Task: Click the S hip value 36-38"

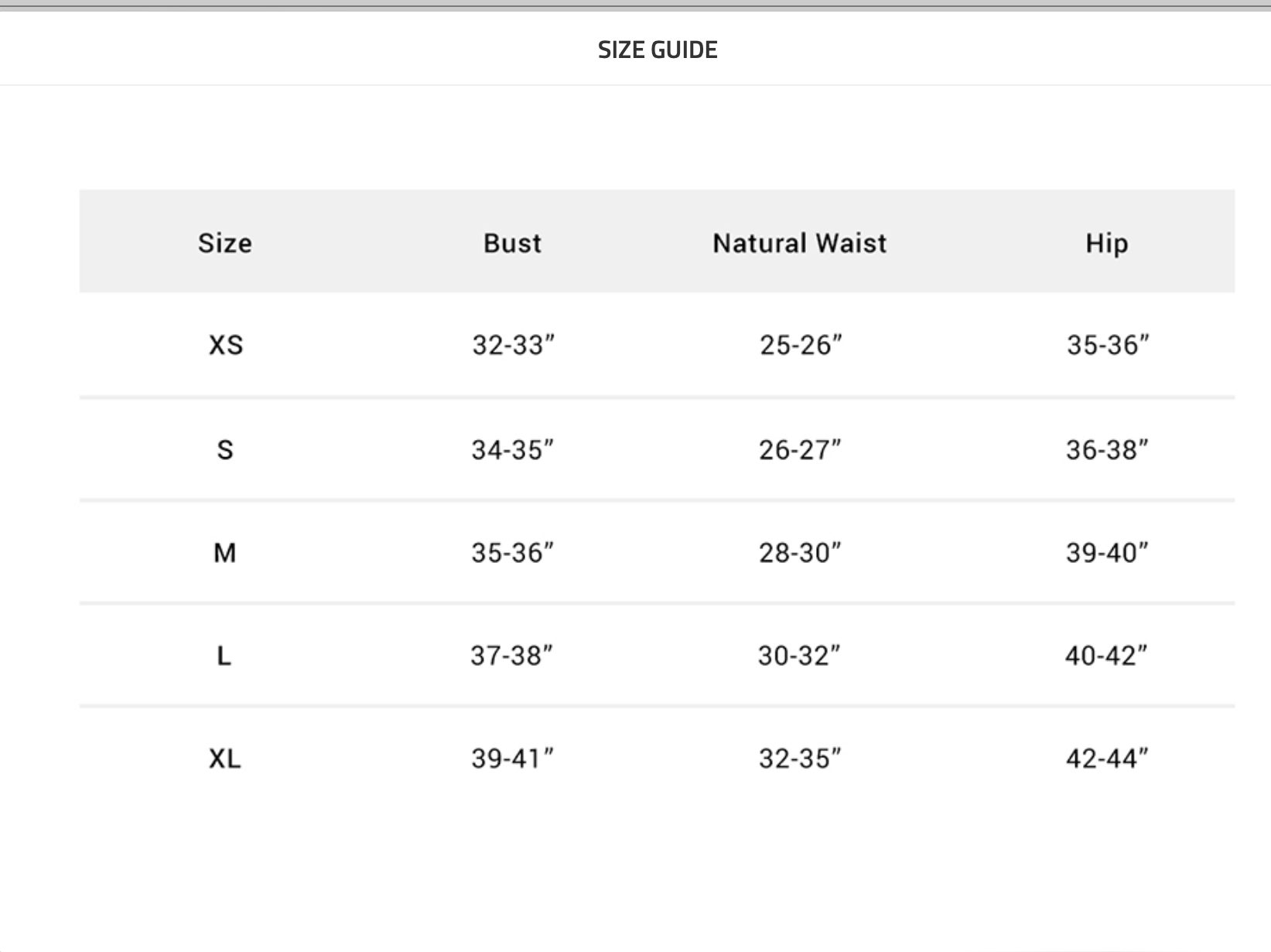Action: click(x=1107, y=449)
